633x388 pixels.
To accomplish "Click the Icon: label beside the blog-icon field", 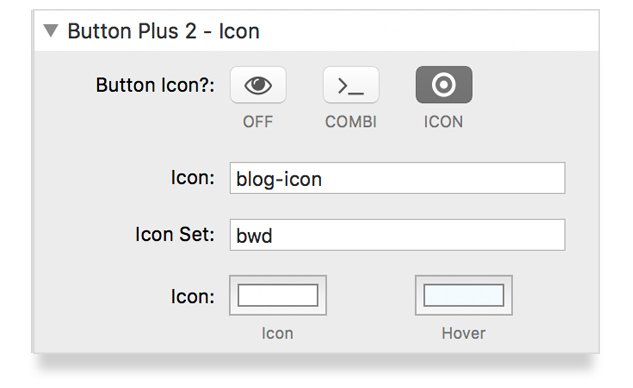I will point(193,178).
